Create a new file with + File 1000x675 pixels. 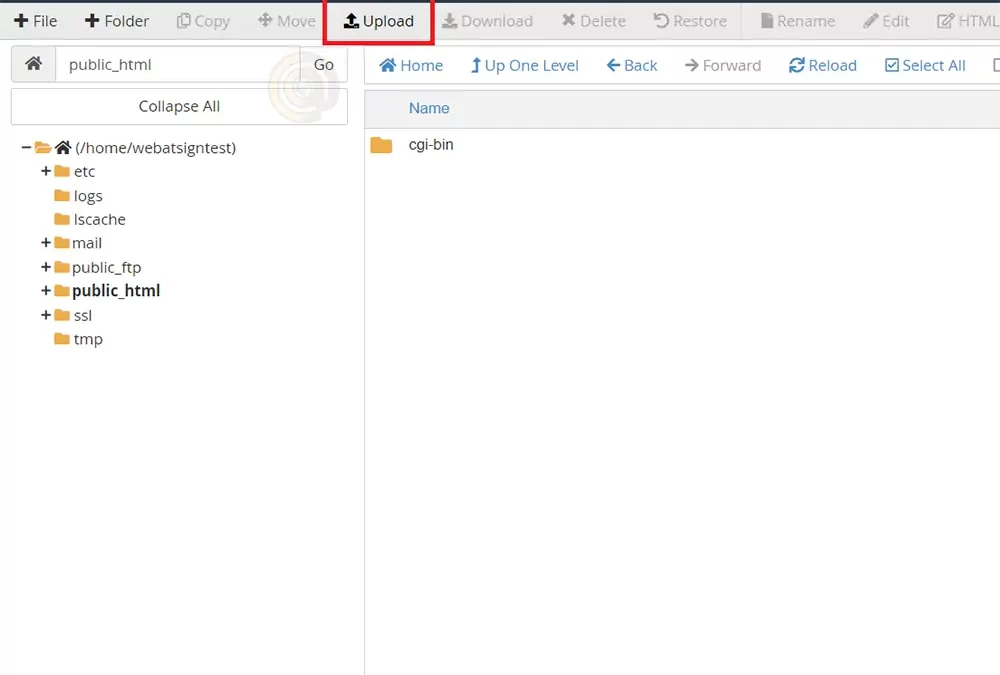point(35,21)
